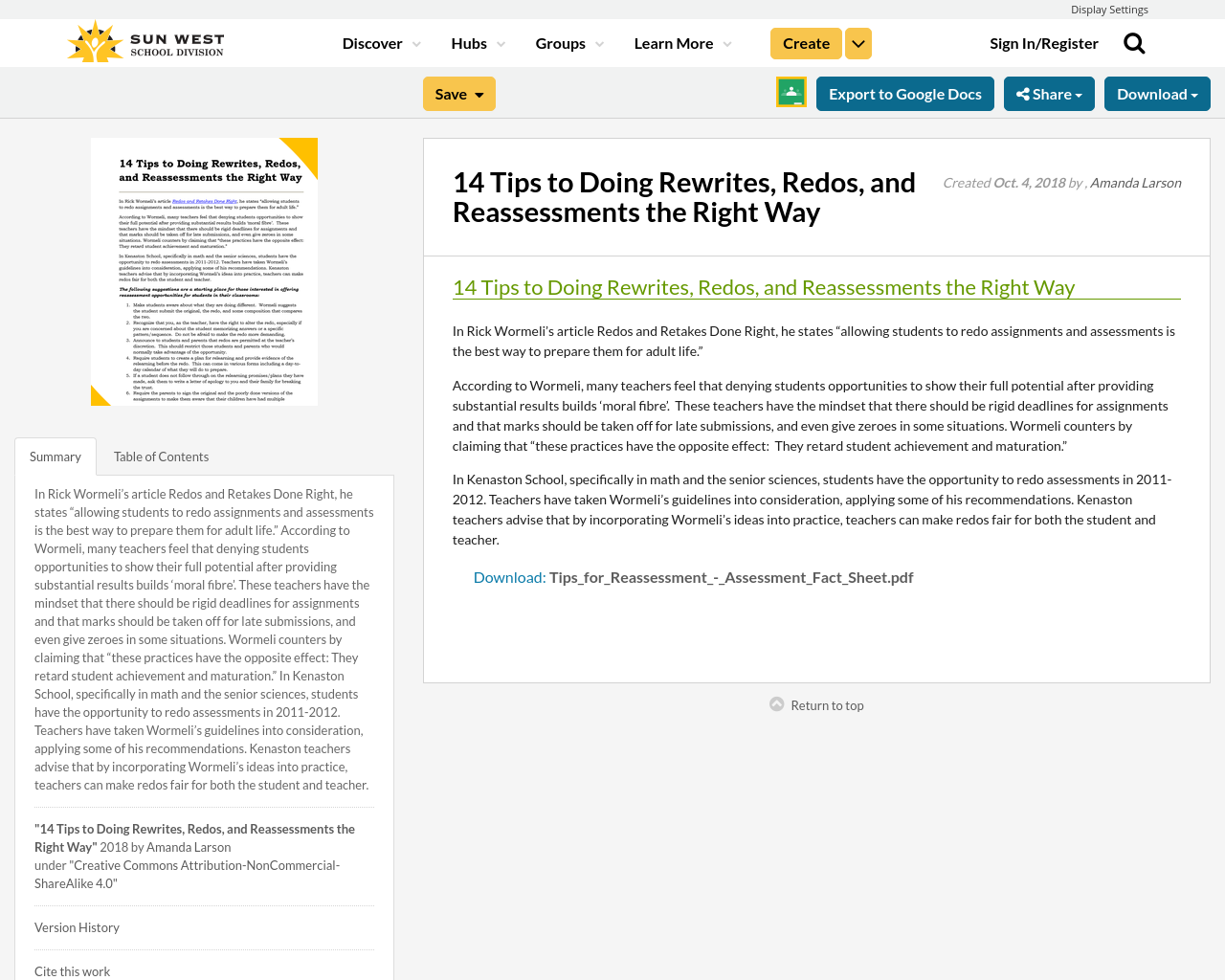Open Tips_for_Reassessment fact sheet PDF link
This screenshot has width=1225, height=980.
731,575
